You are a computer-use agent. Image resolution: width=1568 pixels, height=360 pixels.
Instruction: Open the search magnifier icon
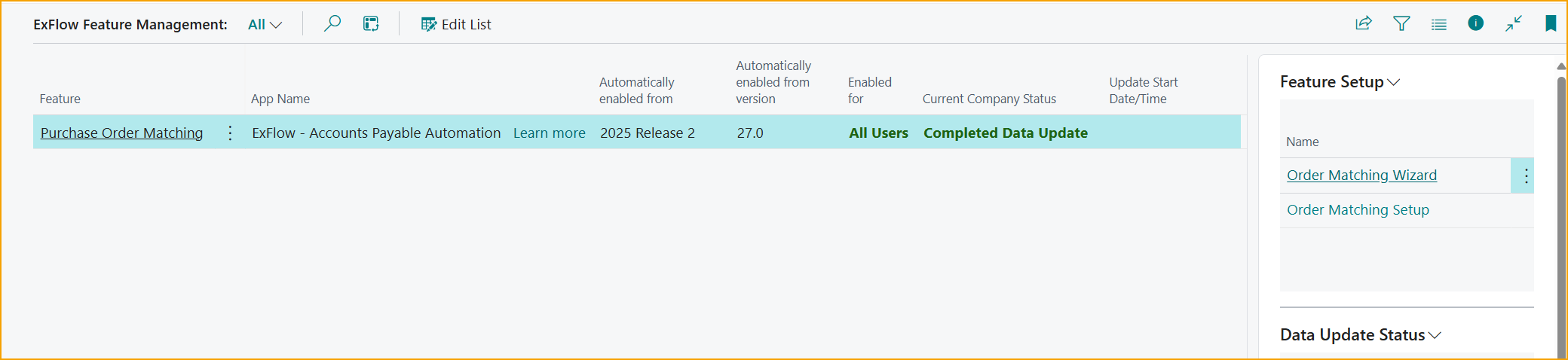(x=332, y=24)
